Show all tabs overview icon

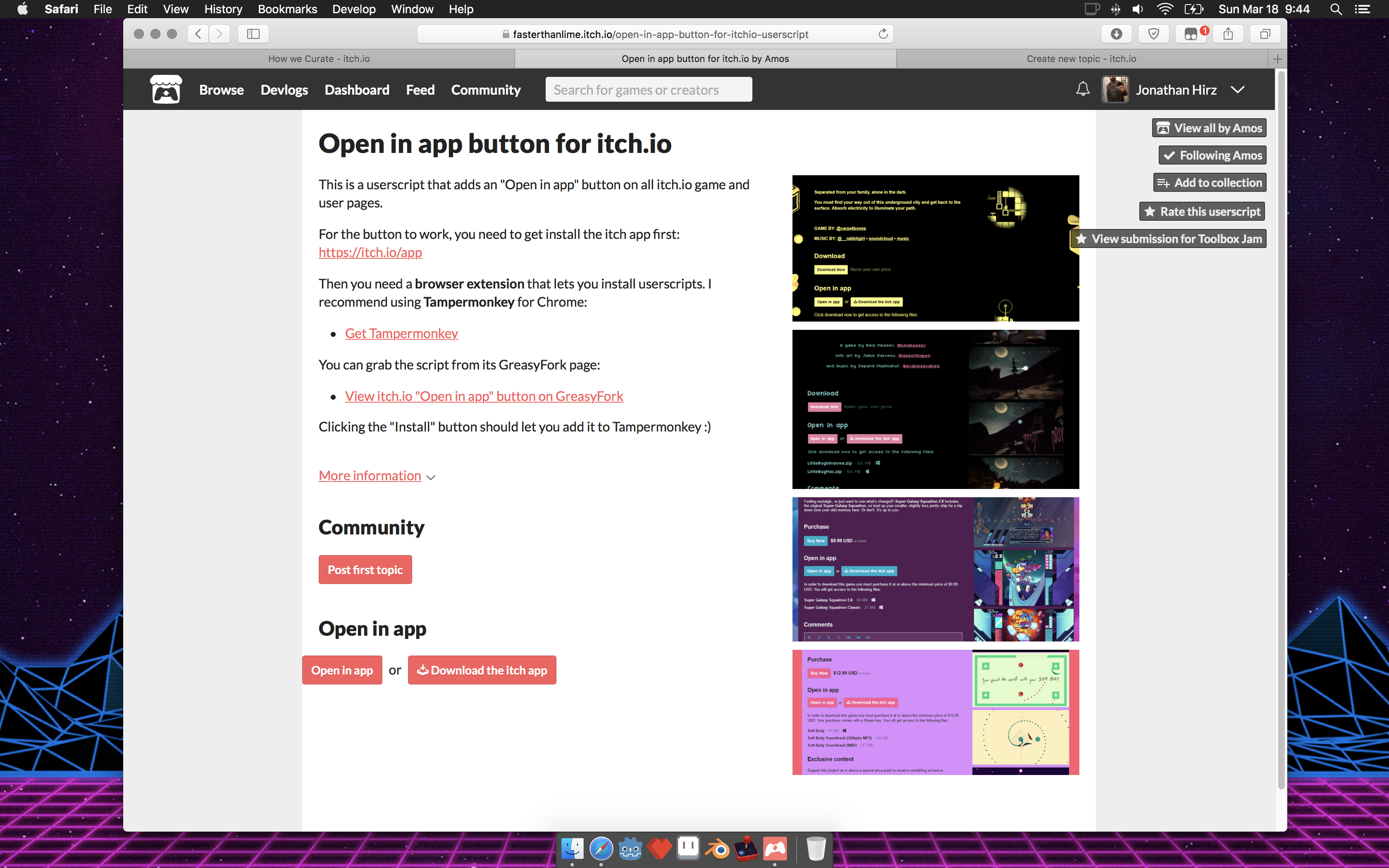[x=1265, y=34]
